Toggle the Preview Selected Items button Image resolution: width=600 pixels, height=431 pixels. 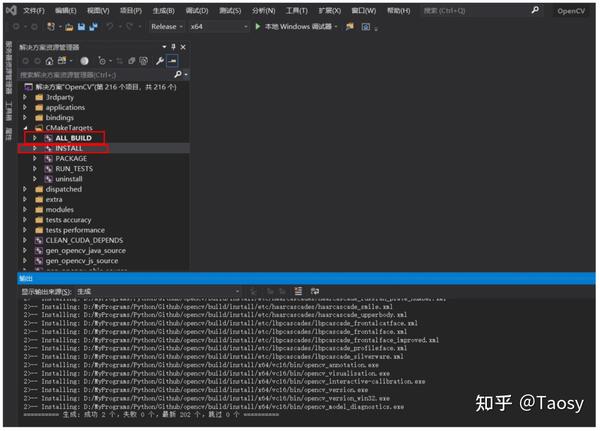click(x=172, y=60)
